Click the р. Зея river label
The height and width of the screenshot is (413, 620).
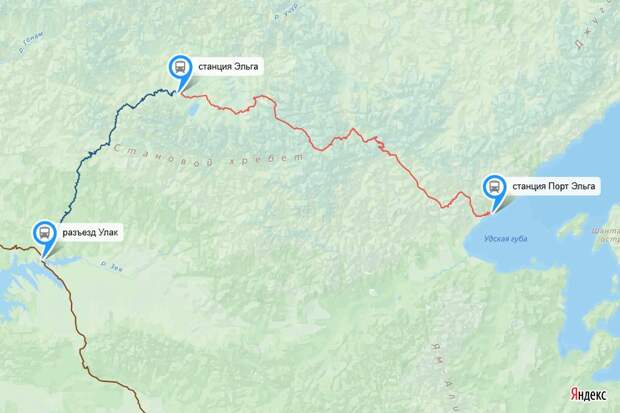(x=111, y=266)
